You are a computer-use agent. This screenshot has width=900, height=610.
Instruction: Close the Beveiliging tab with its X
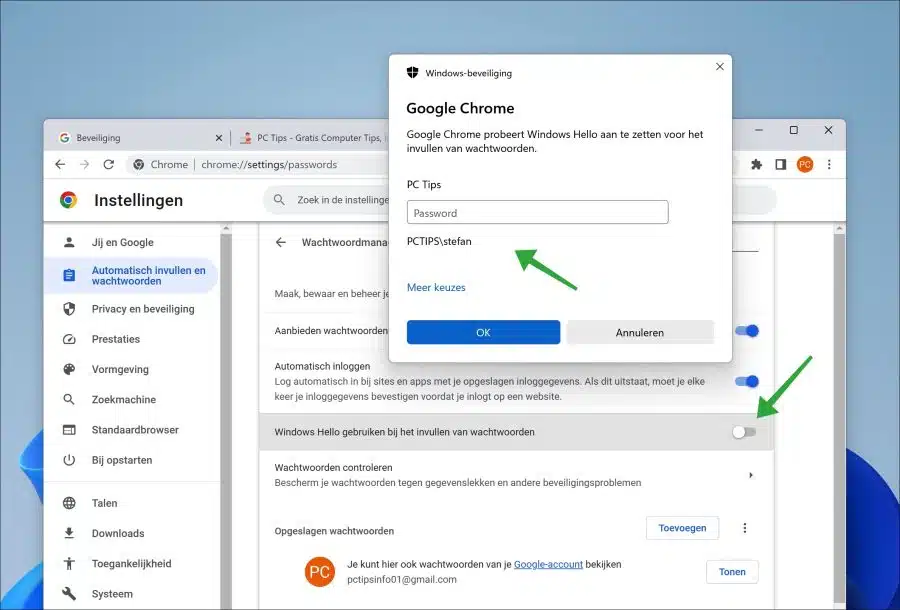pos(219,138)
